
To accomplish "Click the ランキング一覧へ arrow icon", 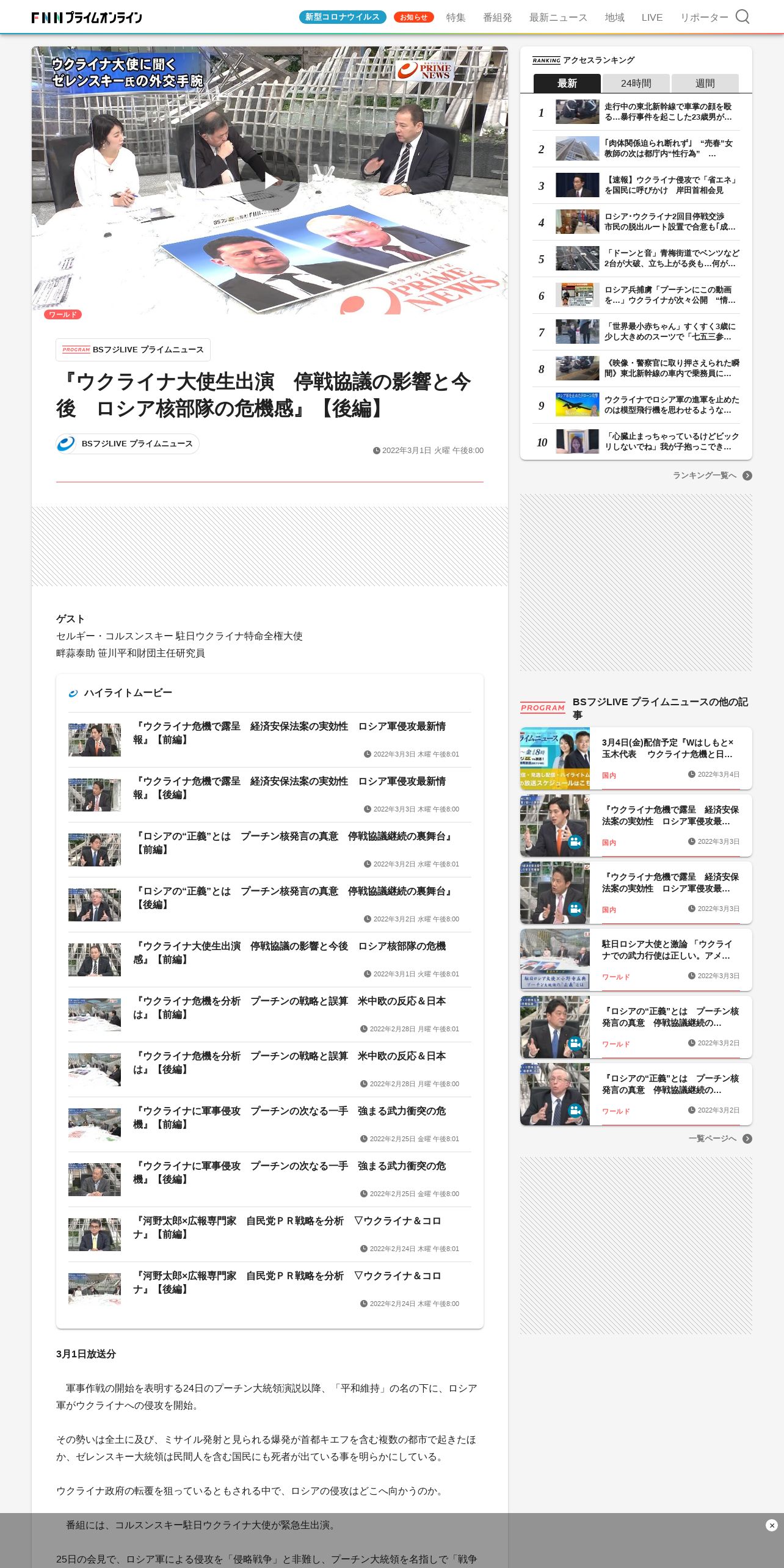I will [x=747, y=476].
